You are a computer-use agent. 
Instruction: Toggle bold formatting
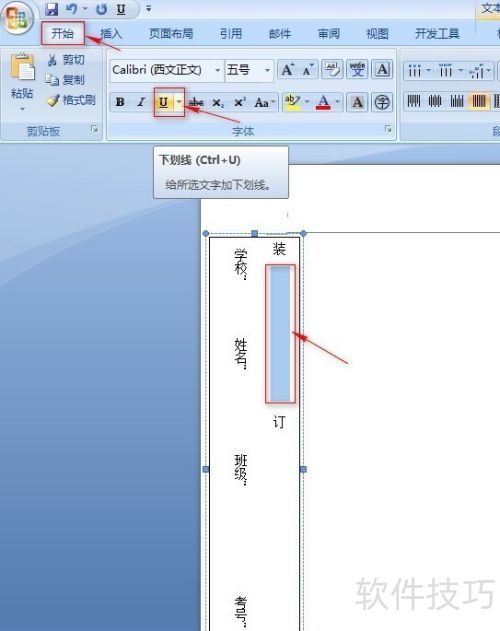point(120,102)
